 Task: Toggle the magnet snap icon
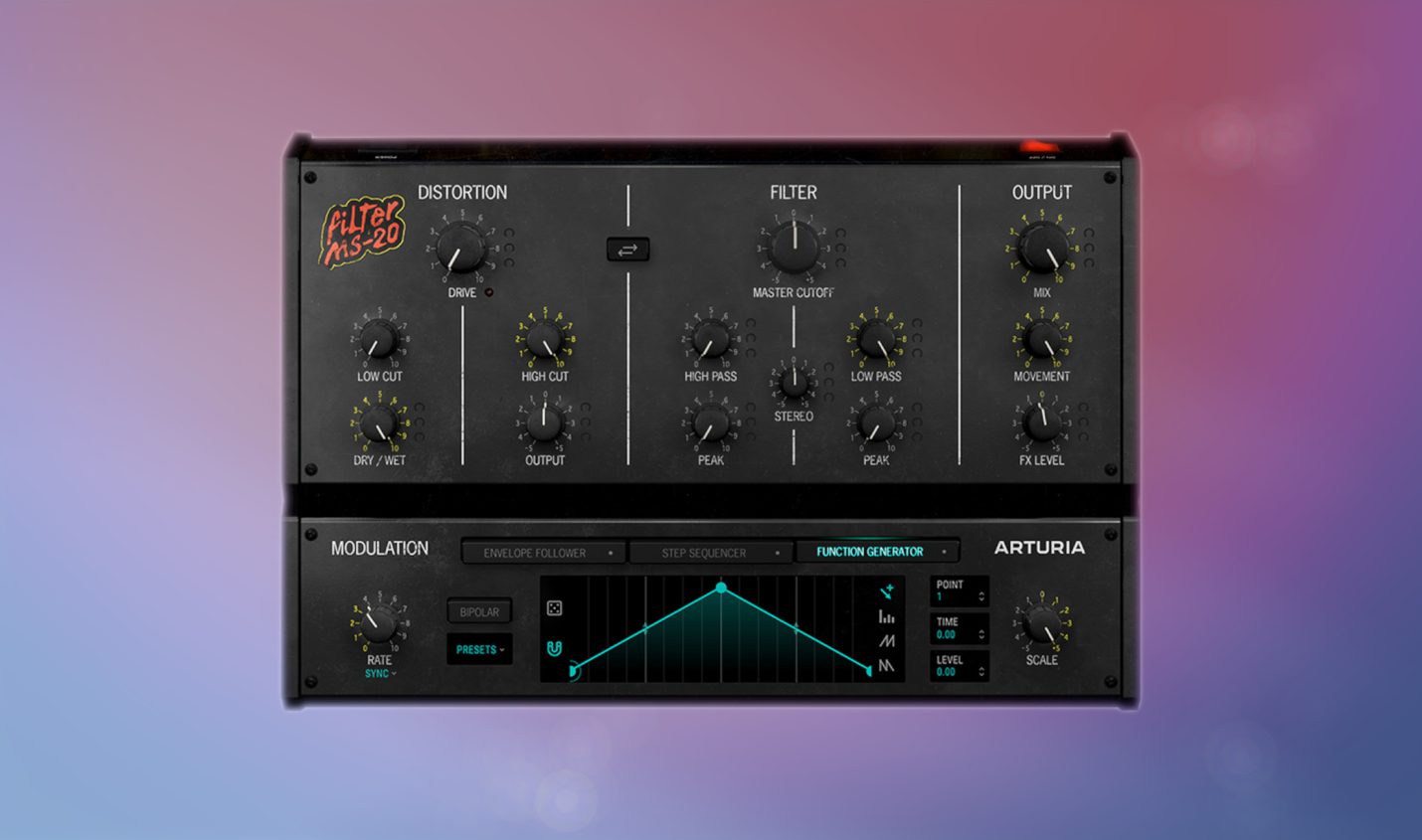tap(555, 648)
